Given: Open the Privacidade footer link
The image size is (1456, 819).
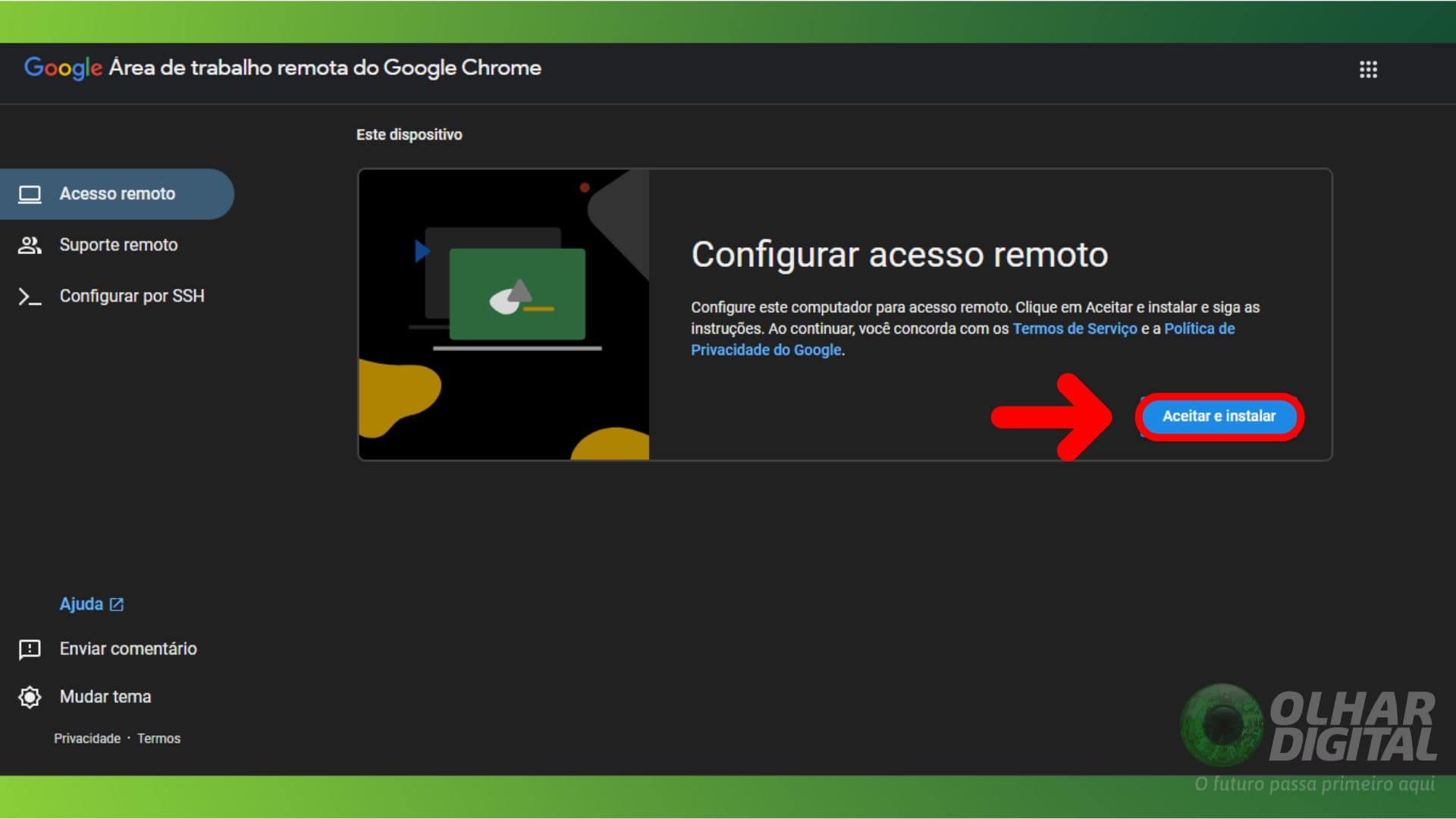Looking at the screenshot, I should pyautogui.click(x=87, y=739).
